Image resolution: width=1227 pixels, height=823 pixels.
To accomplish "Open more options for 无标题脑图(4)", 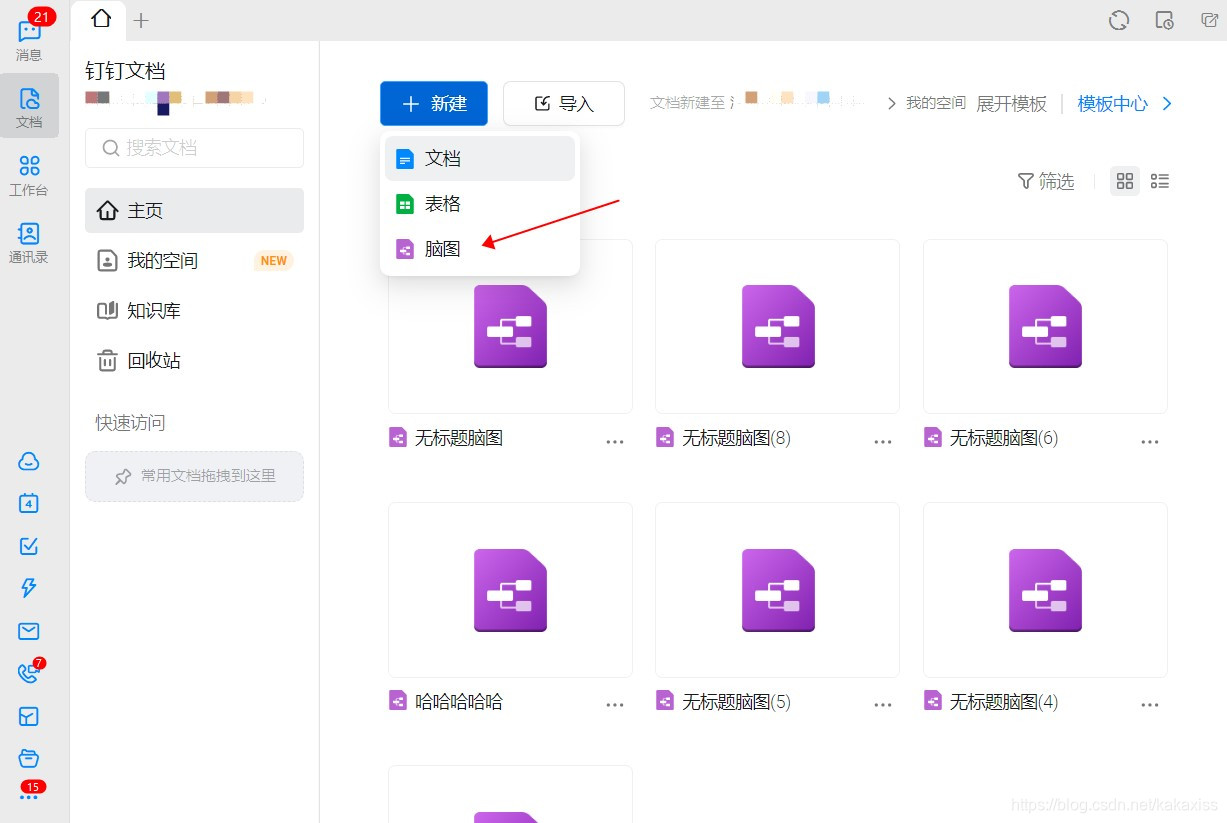I will point(1150,705).
